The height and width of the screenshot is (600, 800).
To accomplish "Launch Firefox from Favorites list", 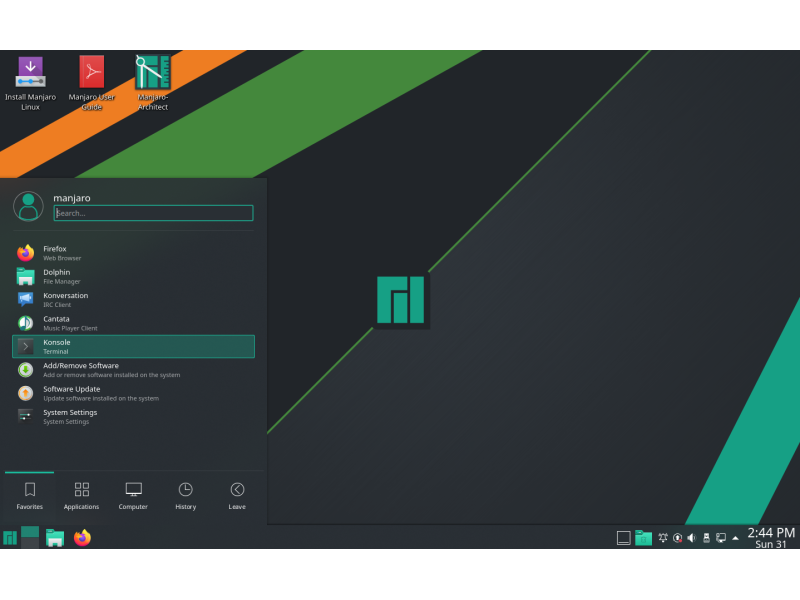I will click(x=133, y=253).
